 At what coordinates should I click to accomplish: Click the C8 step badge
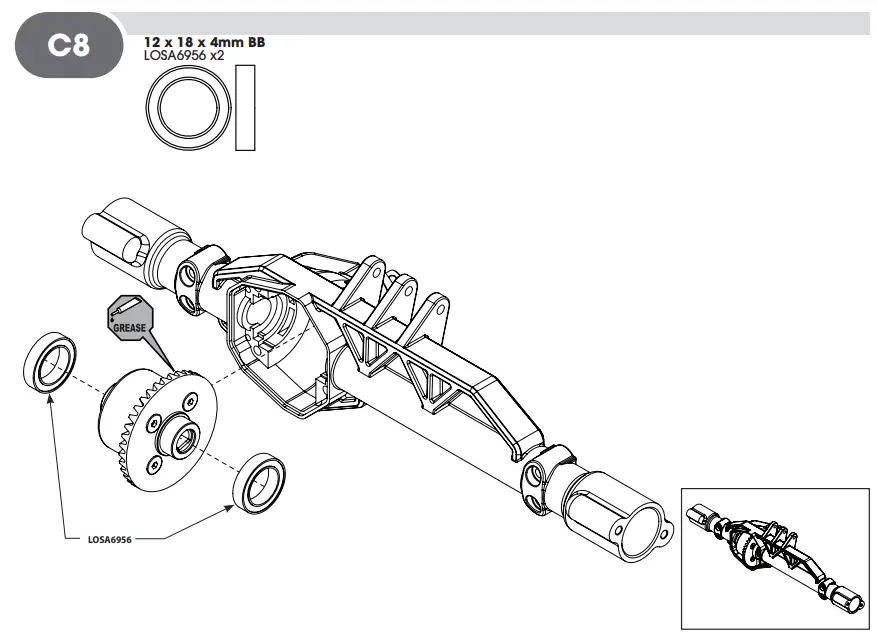[x=68, y=45]
